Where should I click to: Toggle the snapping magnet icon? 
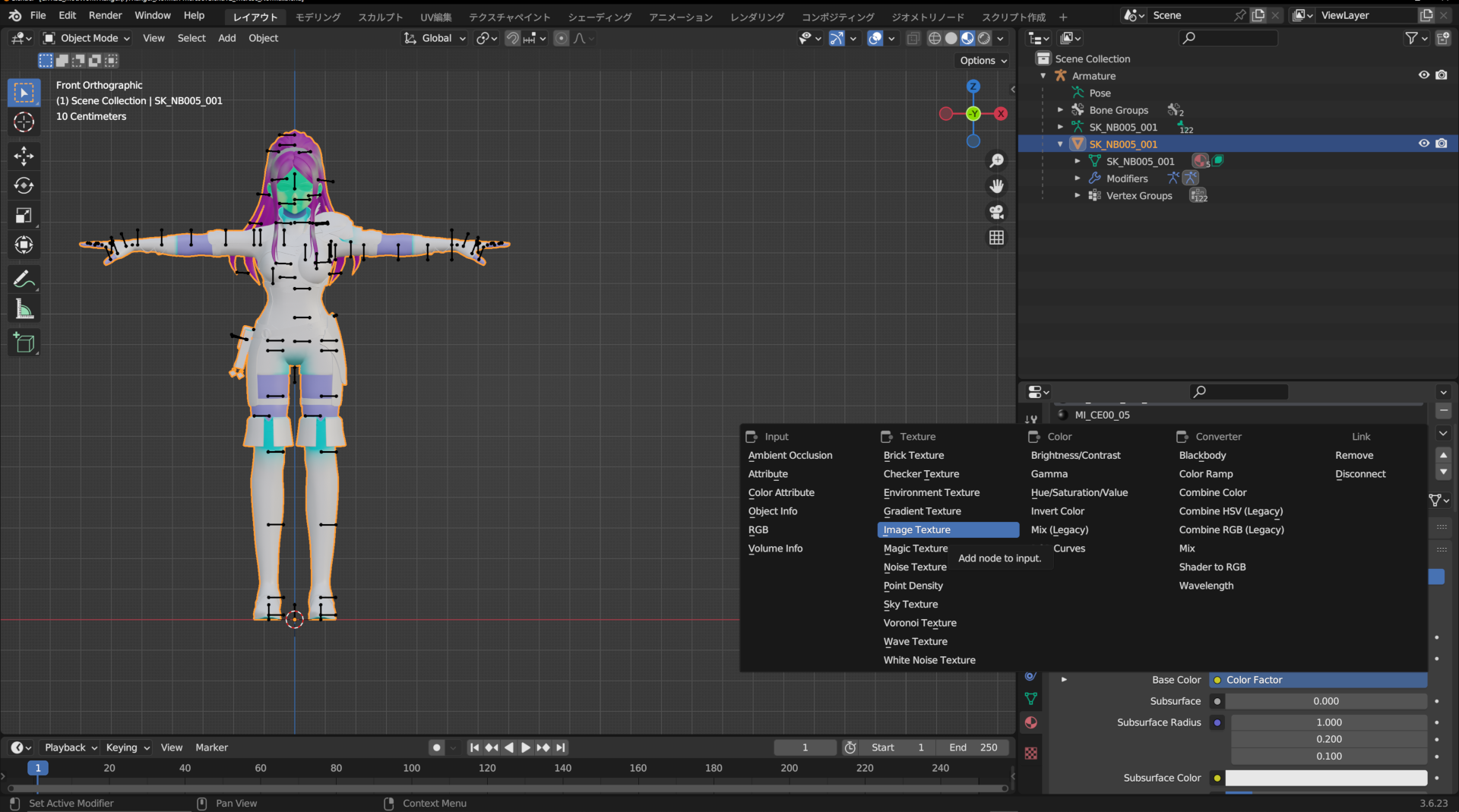513,38
